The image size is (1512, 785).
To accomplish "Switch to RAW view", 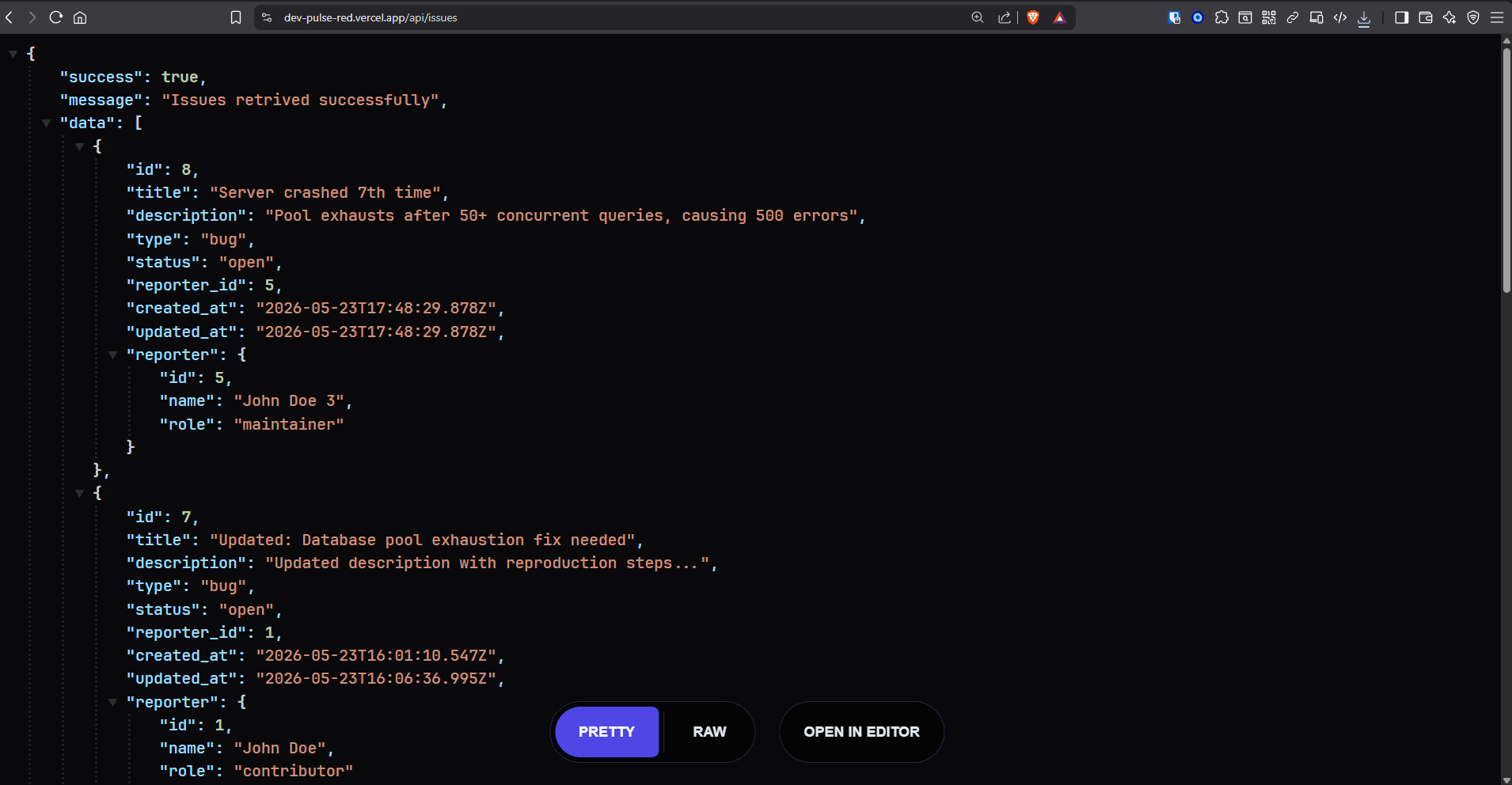I will pos(709,732).
